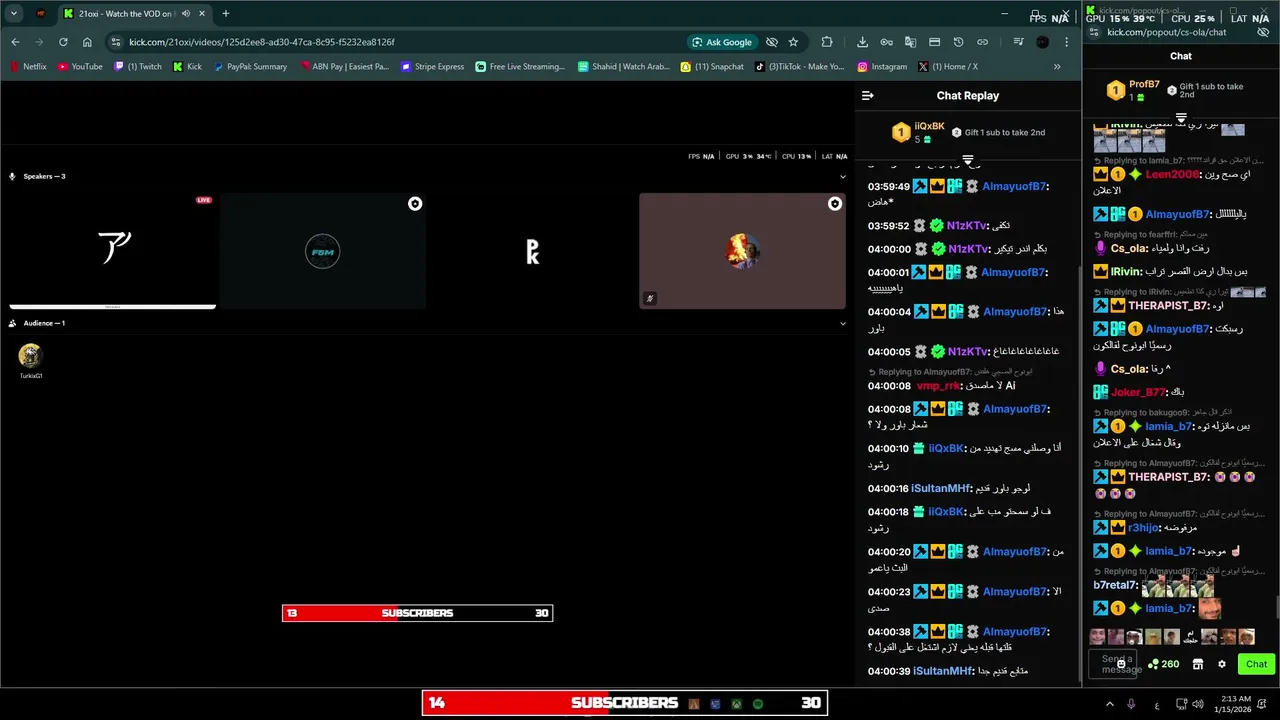This screenshot has width=1280, height=720.
Task: Open iiQxBK top gifter profile
Action: point(929,126)
